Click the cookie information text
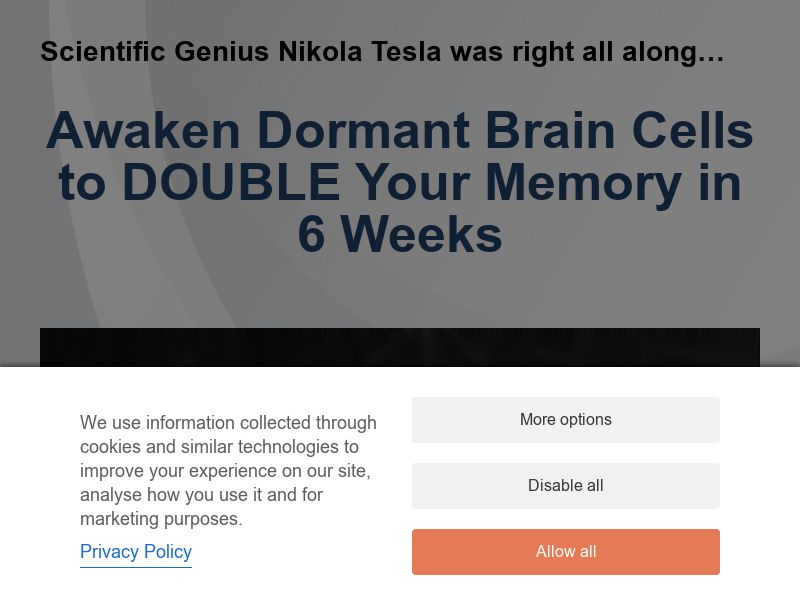The height and width of the screenshot is (600, 800). tap(228, 470)
